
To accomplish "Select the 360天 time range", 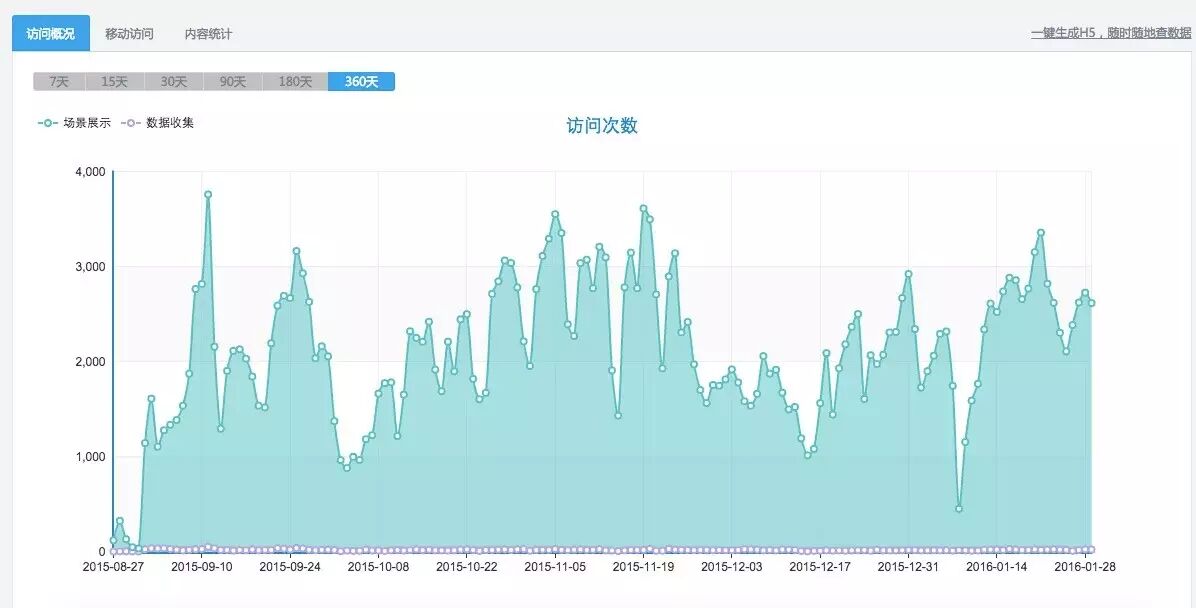I will [x=362, y=82].
